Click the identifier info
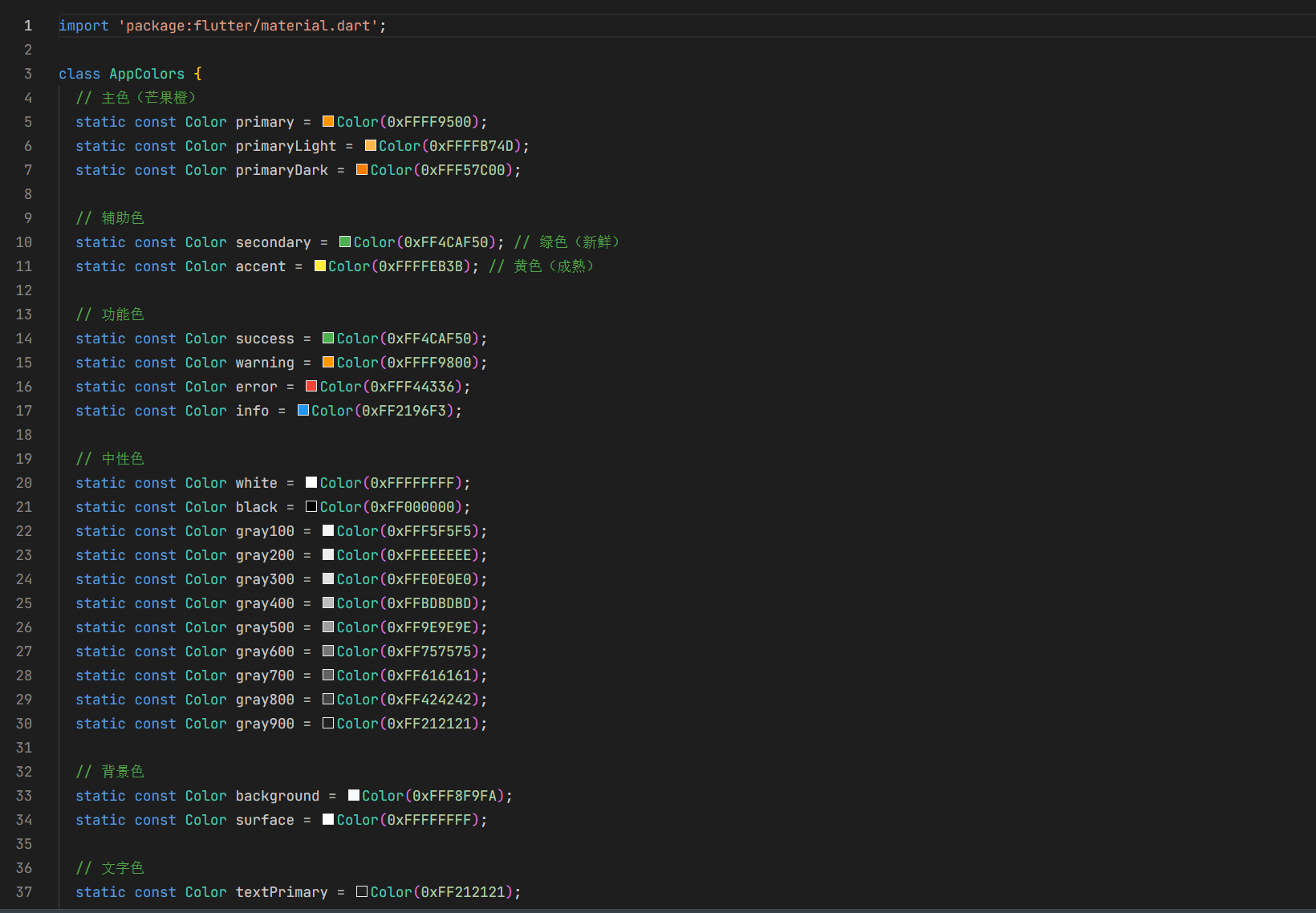This screenshot has height=913, width=1316. point(252,411)
